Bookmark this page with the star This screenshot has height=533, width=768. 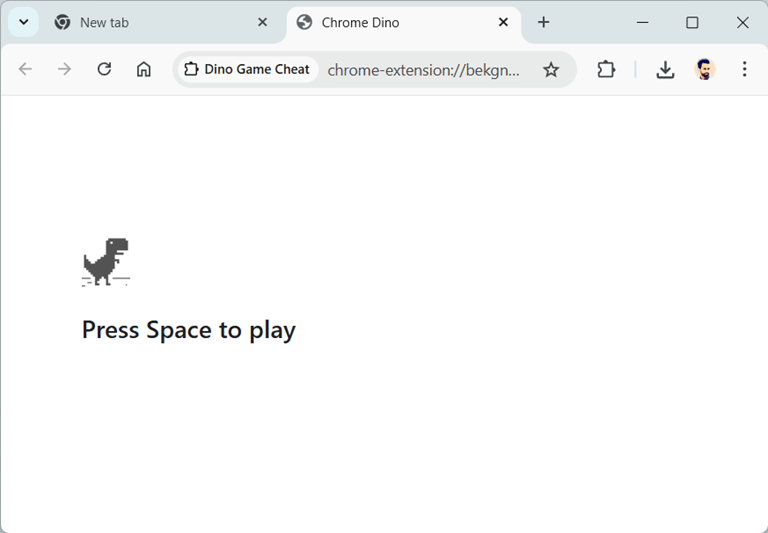pyautogui.click(x=551, y=69)
